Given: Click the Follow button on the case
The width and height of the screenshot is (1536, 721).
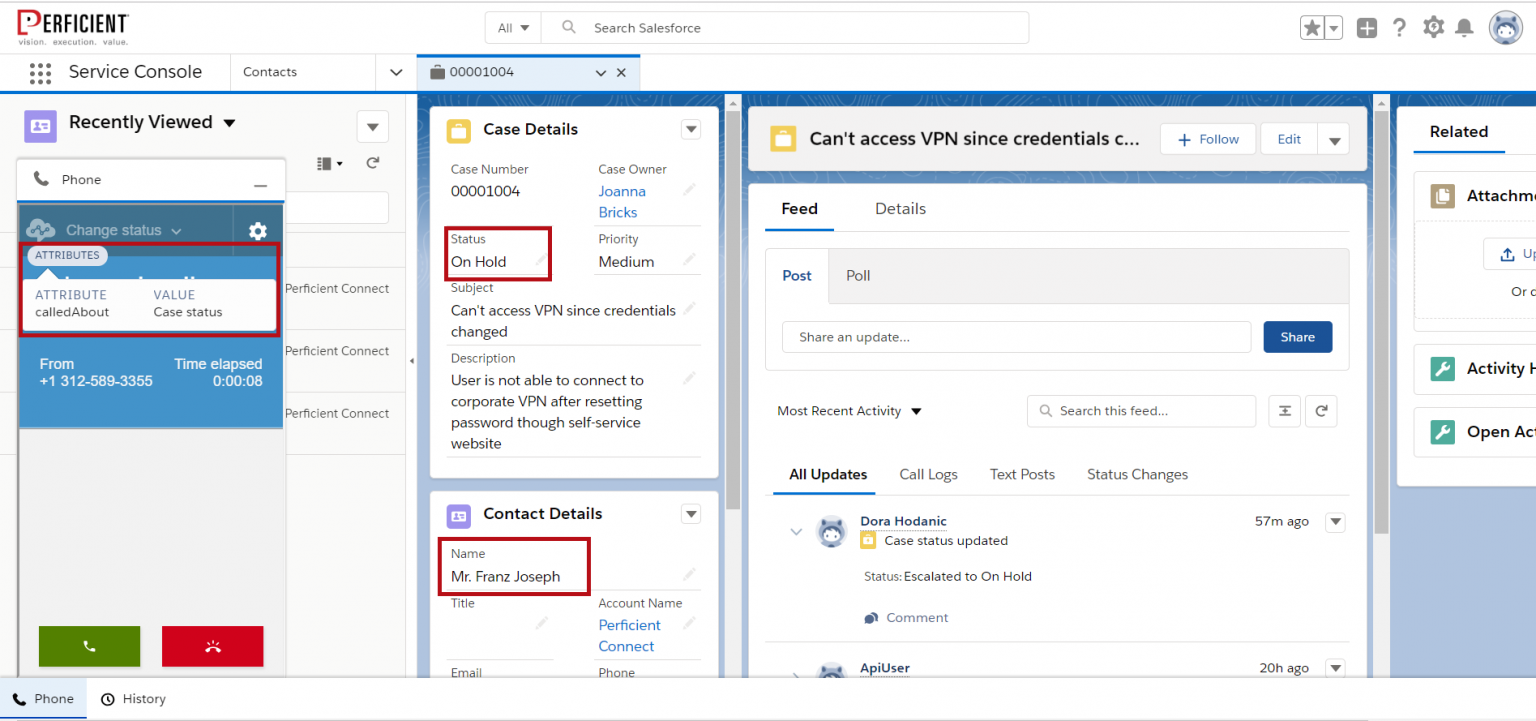Looking at the screenshot, I should pyautogui.click(x=1207, y=138).
